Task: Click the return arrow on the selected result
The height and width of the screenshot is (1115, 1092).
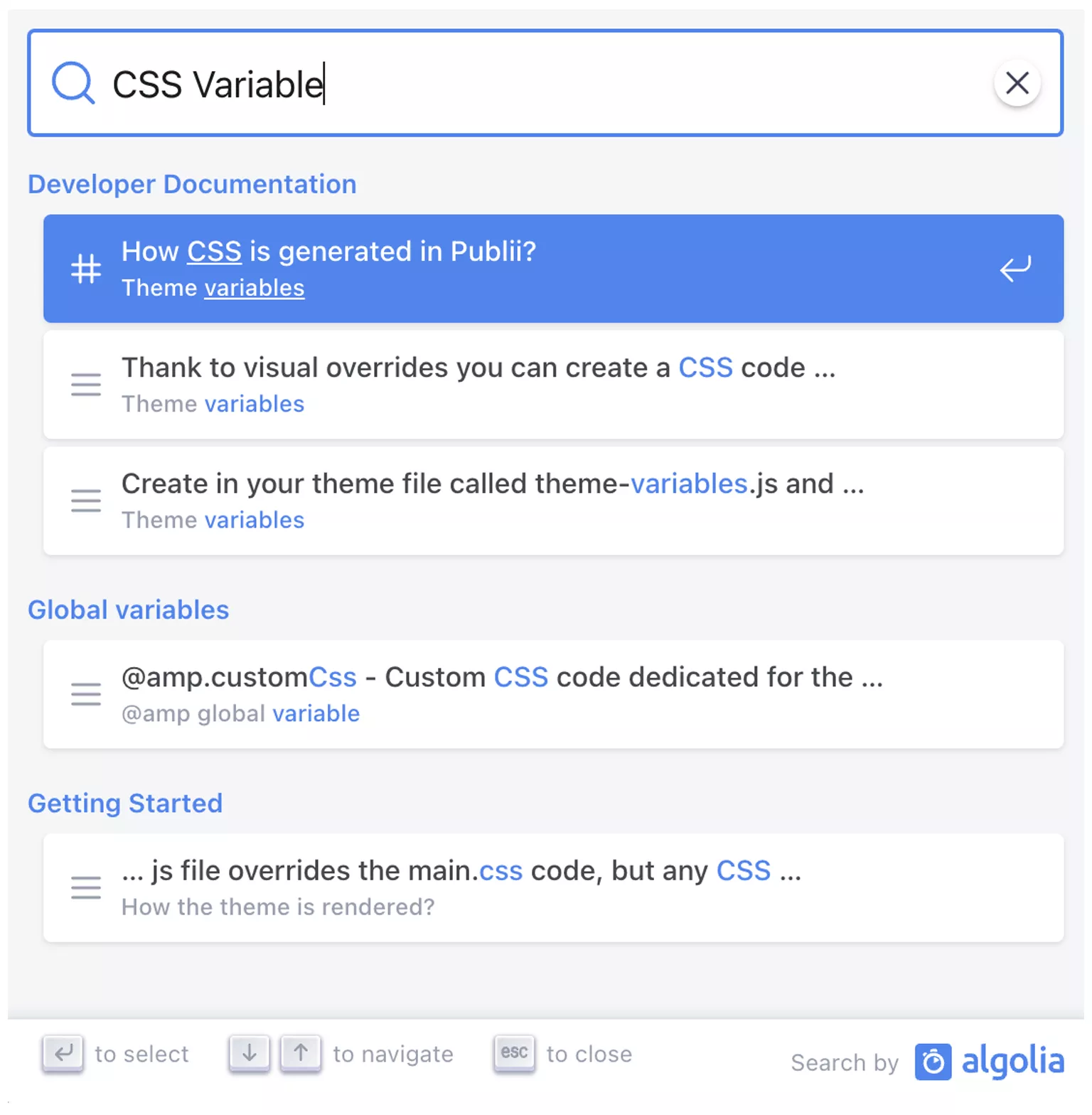Action: tap(1015, 268)
